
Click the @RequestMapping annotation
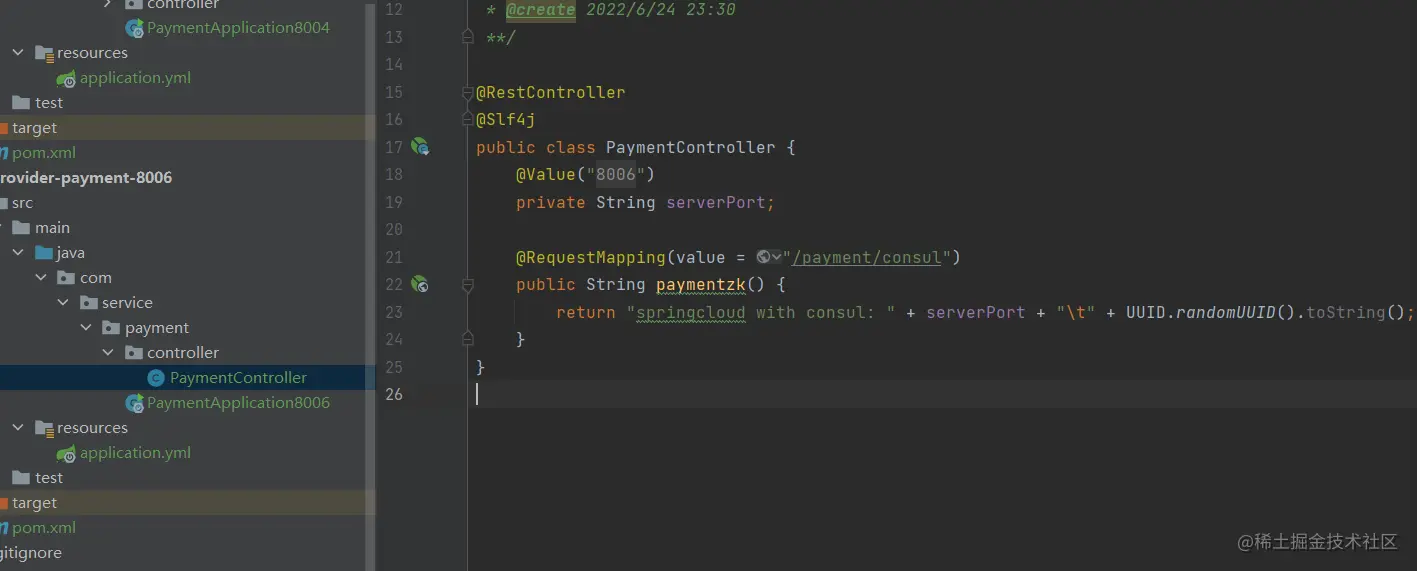coord(590,257)
